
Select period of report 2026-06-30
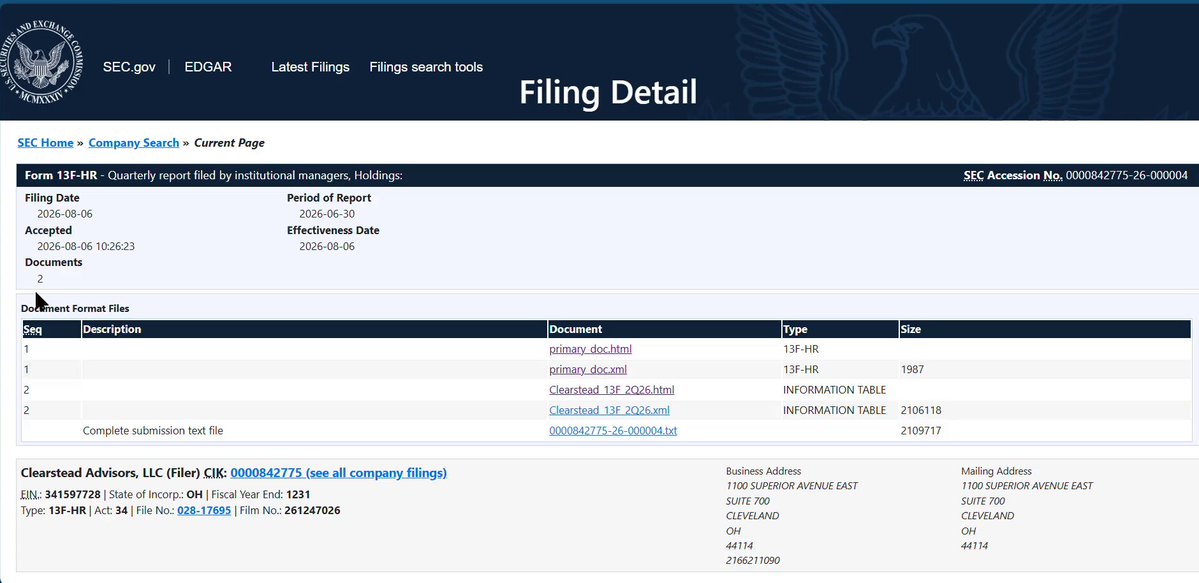pyautogui.click(x=327, y=214)
